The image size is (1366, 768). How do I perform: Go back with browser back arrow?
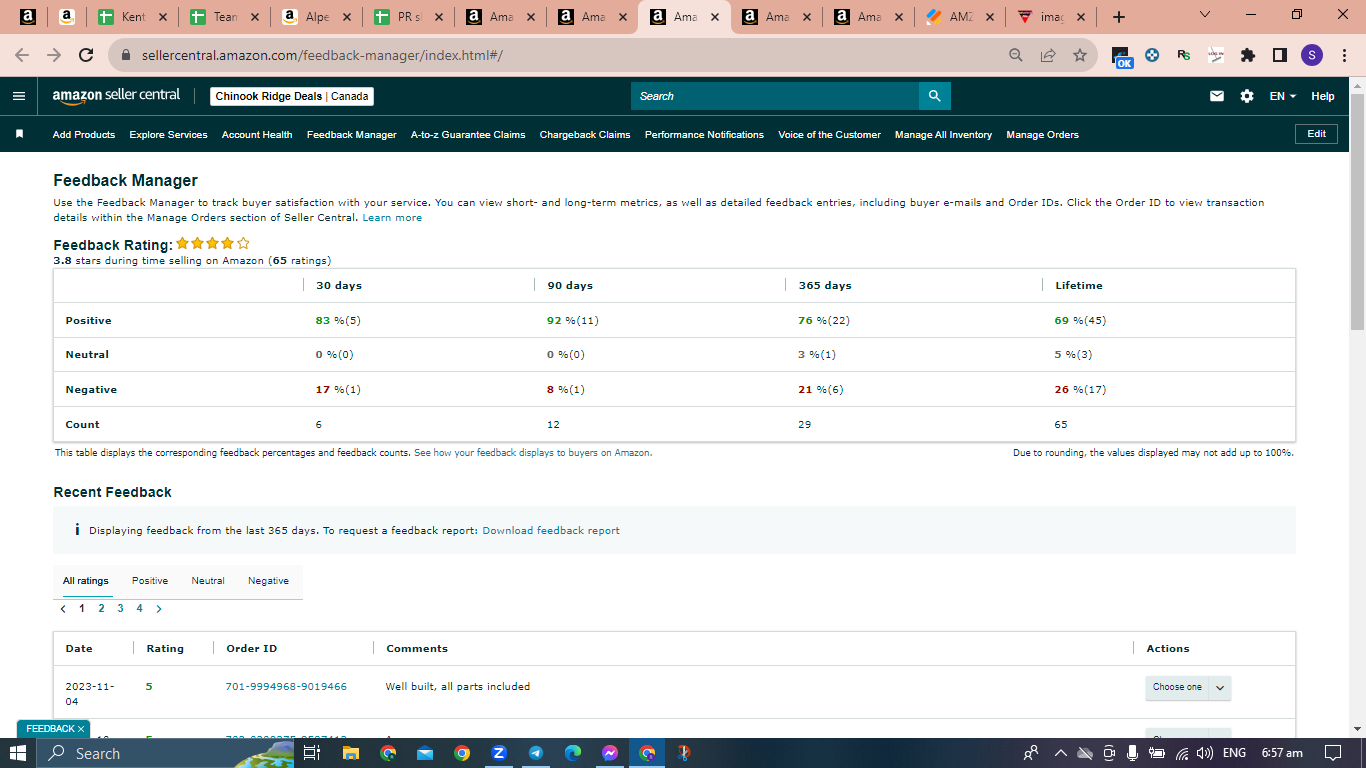22,55
